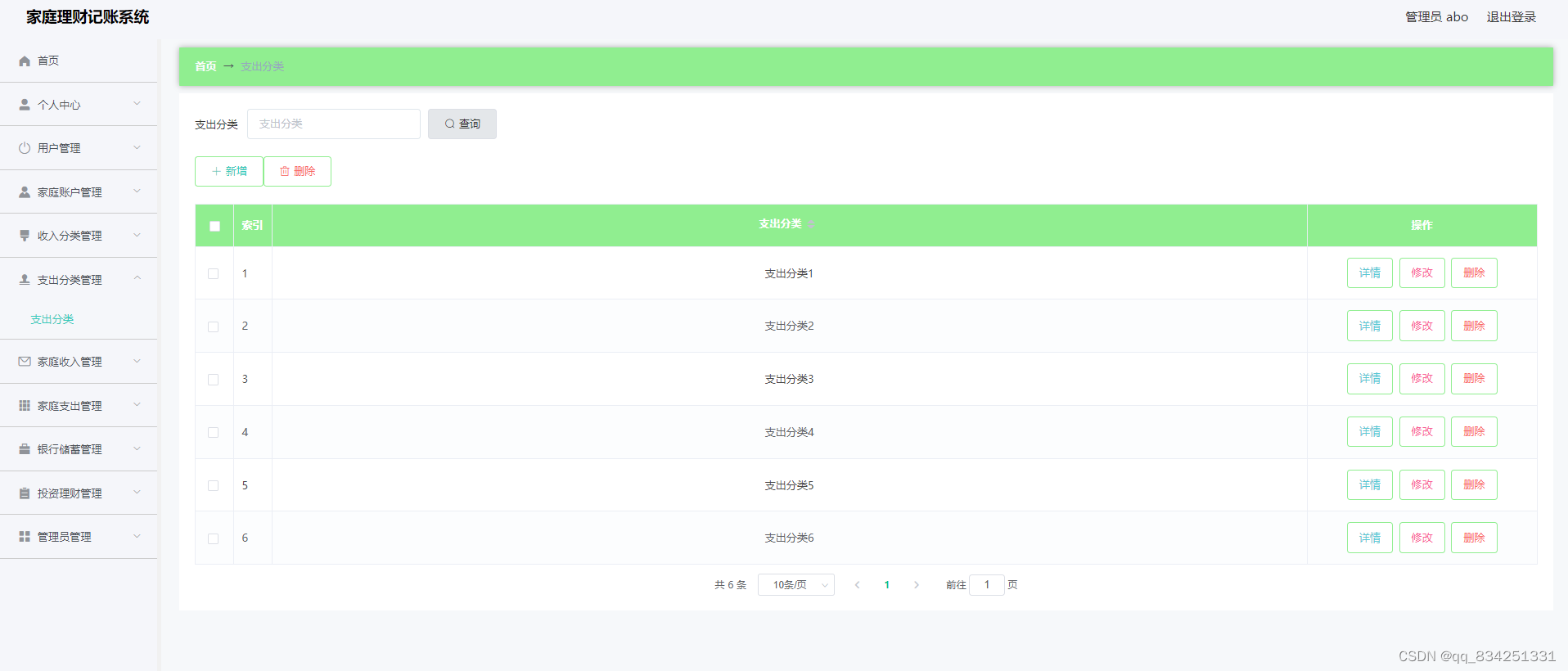
Task: Click 详情 button for 支出分类6
Action: tap(1370, 538)
